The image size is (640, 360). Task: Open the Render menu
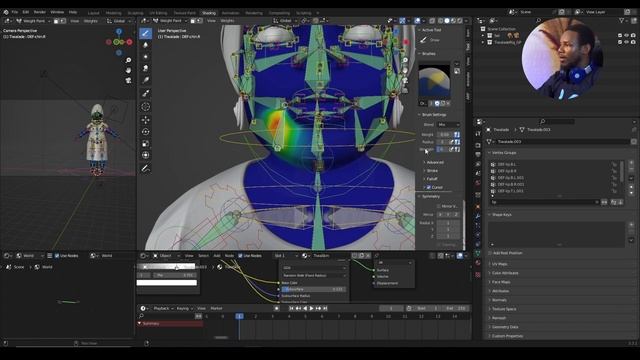[40, 12]
